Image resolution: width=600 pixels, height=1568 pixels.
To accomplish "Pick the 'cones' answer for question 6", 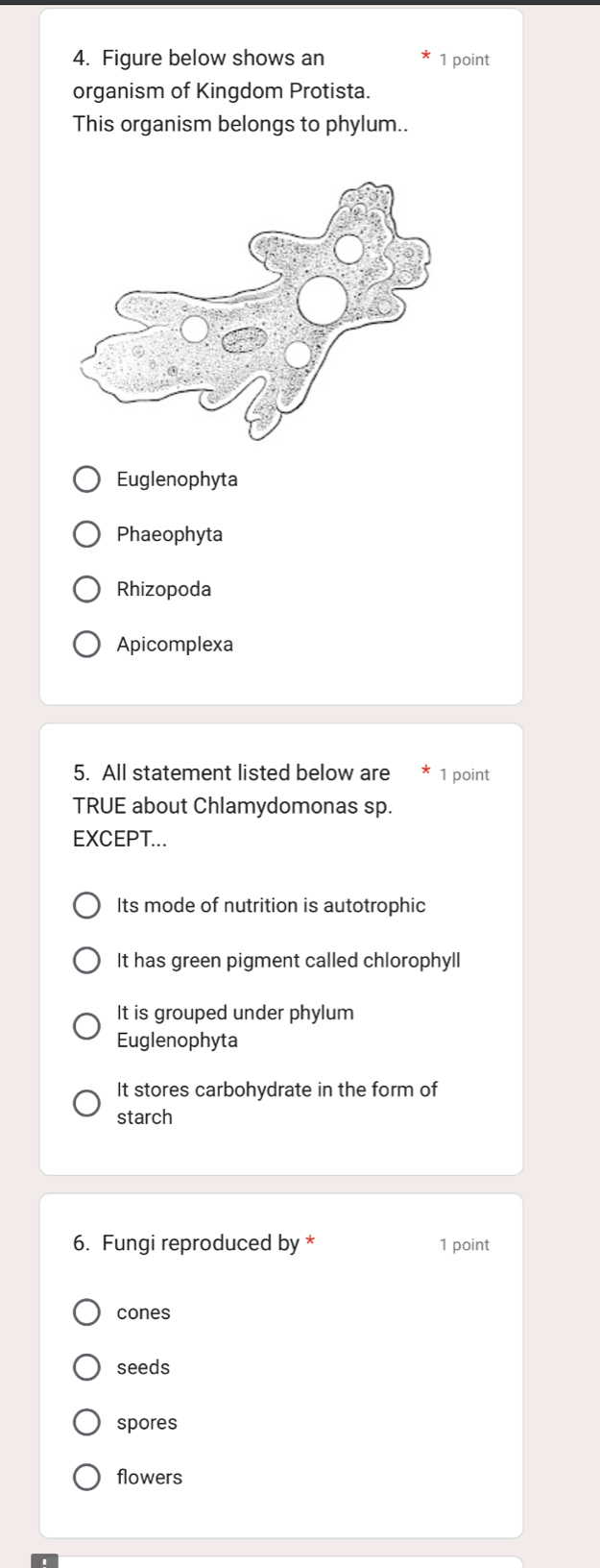I will [86, 1311].
